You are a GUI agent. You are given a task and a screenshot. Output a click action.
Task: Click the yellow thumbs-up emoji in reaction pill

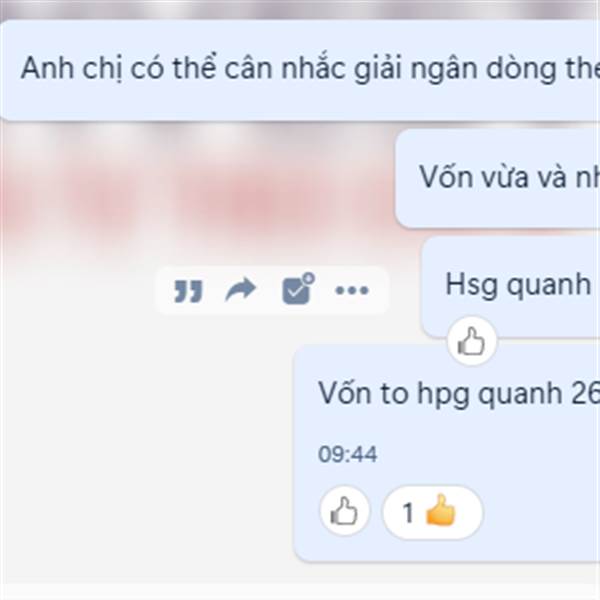(441, 511)
